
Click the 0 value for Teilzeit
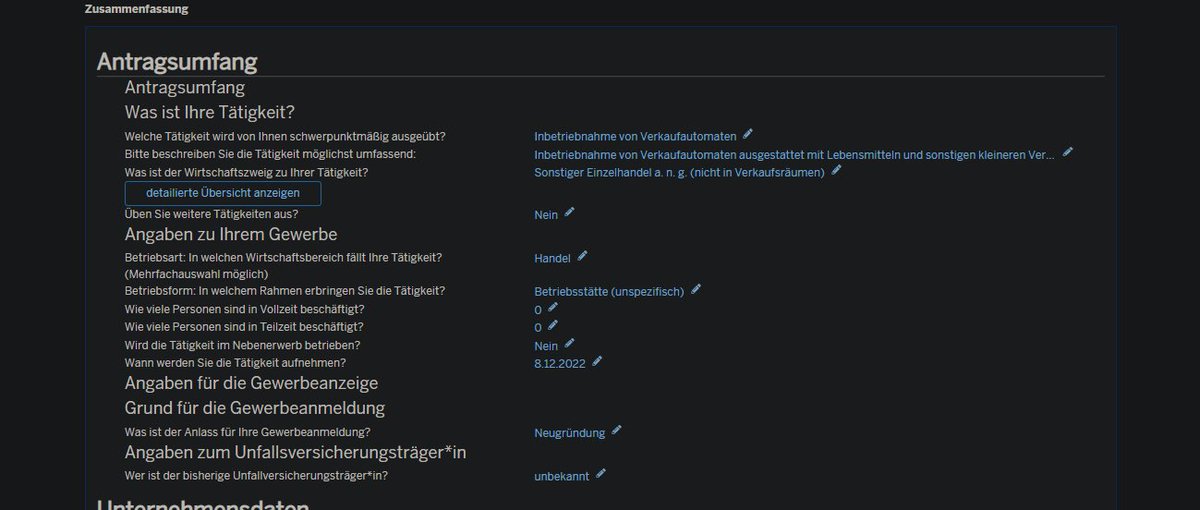[x=538, y=328]
